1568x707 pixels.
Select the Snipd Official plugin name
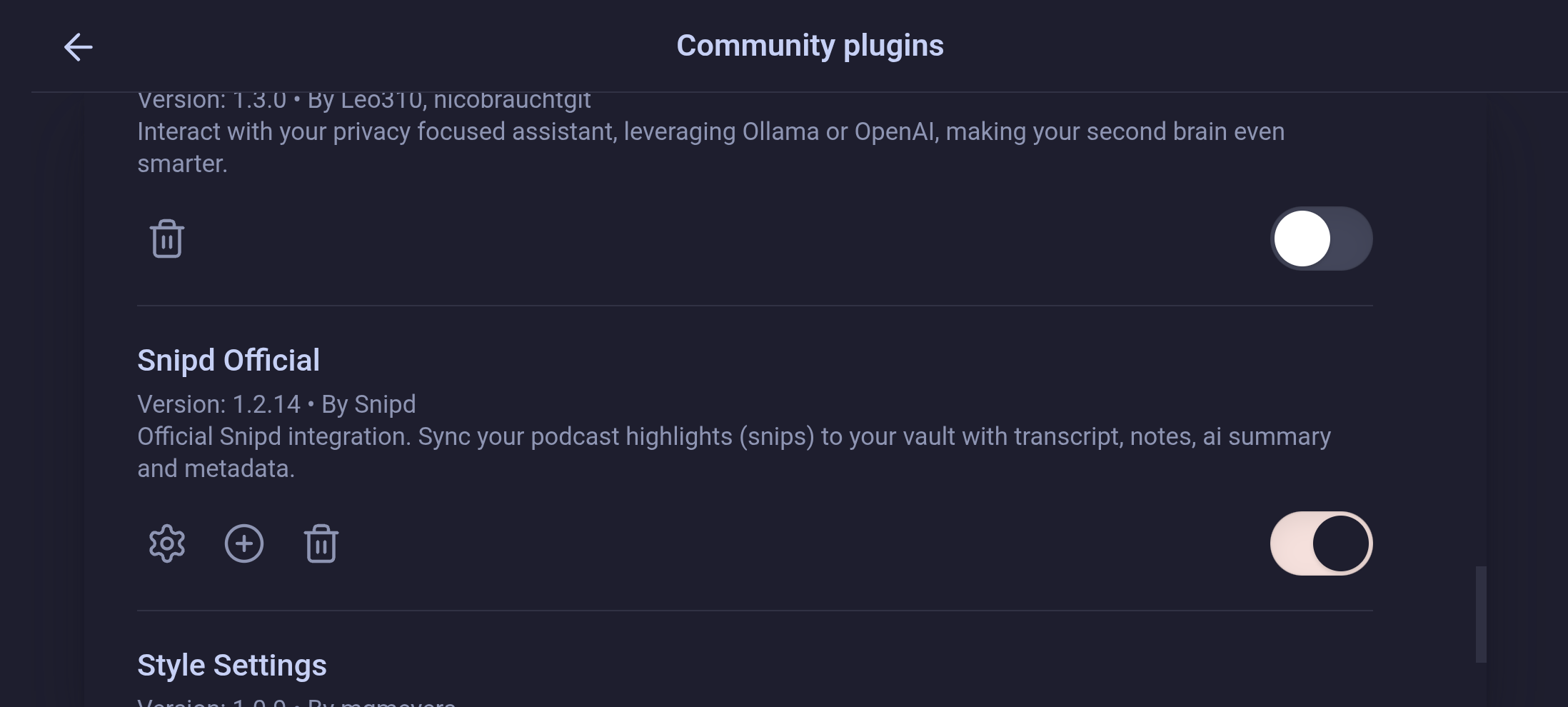coord(228,361)
